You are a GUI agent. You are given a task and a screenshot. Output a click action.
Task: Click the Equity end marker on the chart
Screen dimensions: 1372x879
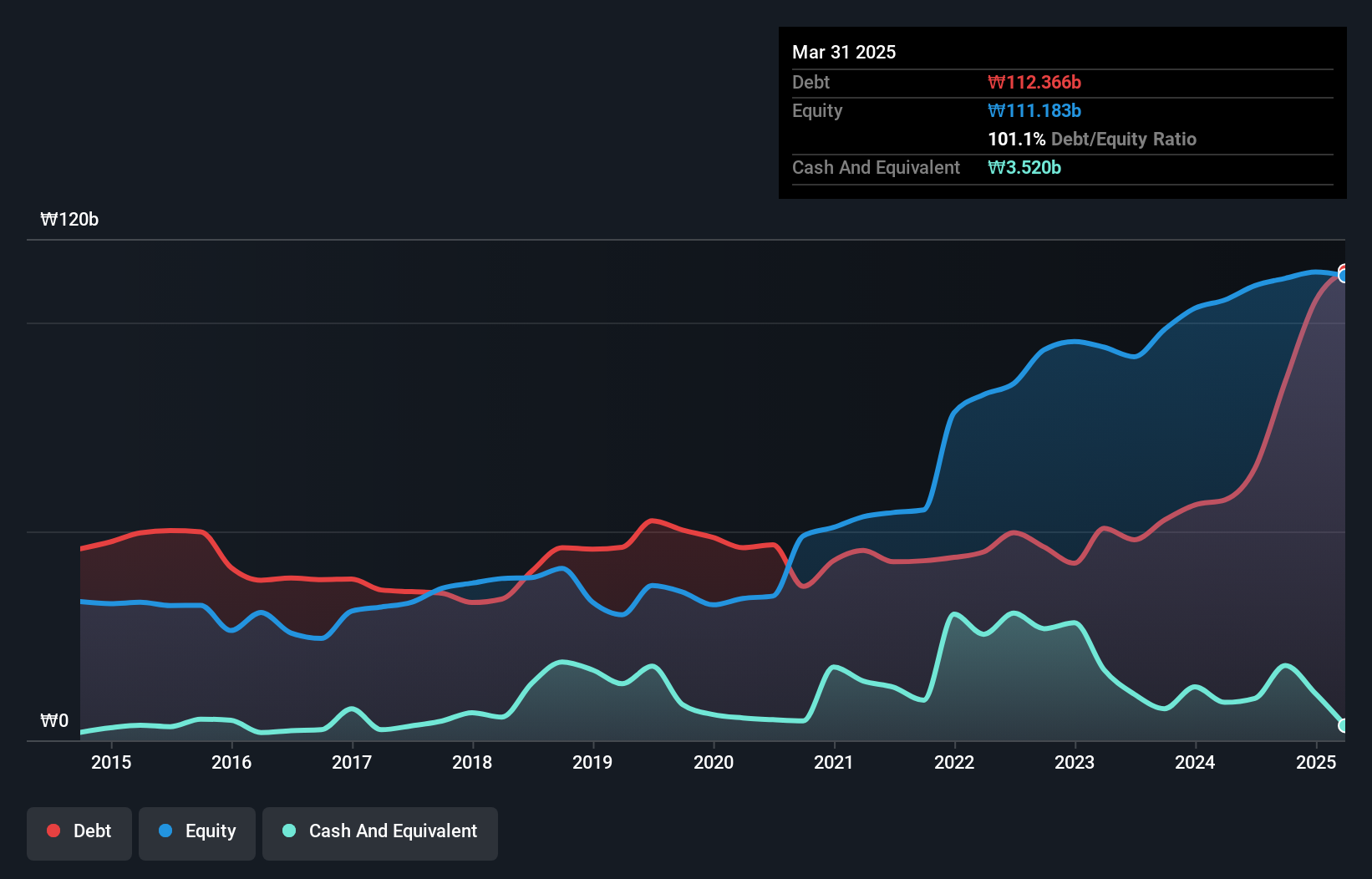click(x=1344, y=276)
